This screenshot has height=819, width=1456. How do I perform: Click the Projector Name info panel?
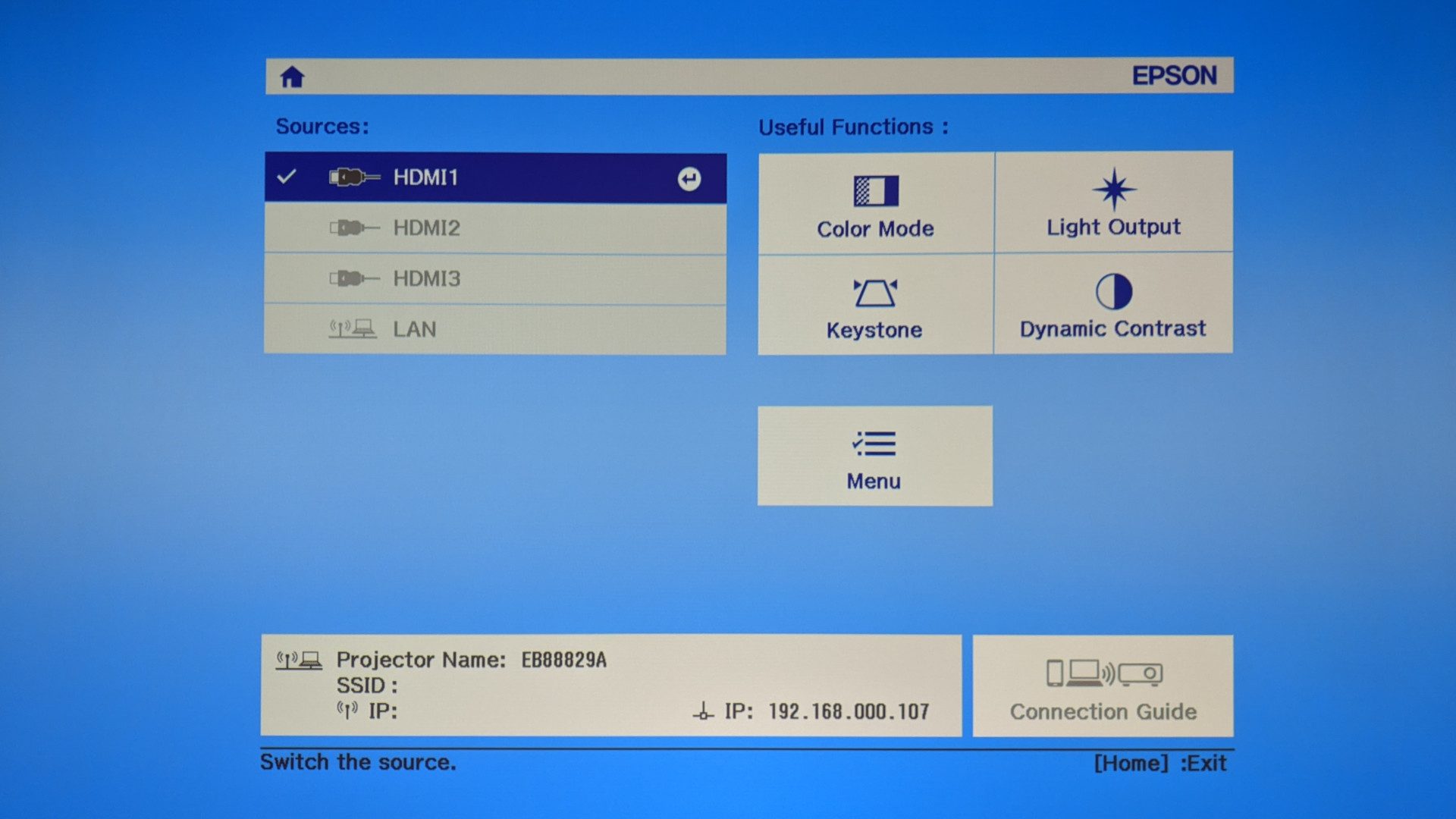(610, 685)
